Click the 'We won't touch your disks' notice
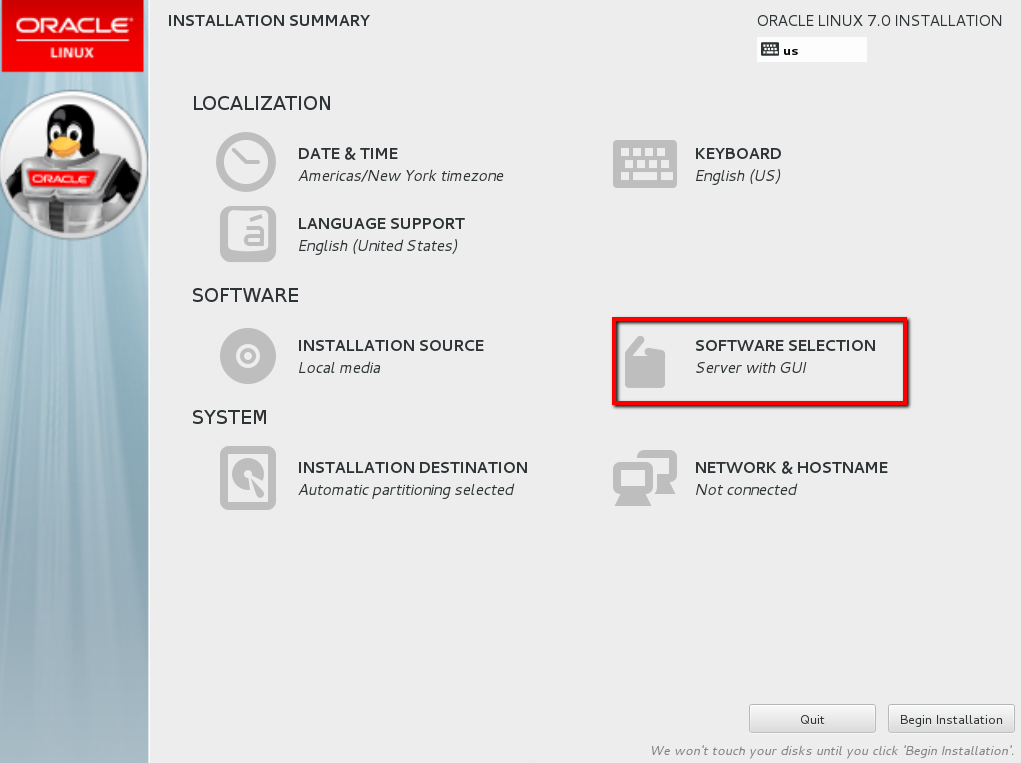Image resolution: width=1021 pixels, height=763 pixels. [x=832, y=751]
